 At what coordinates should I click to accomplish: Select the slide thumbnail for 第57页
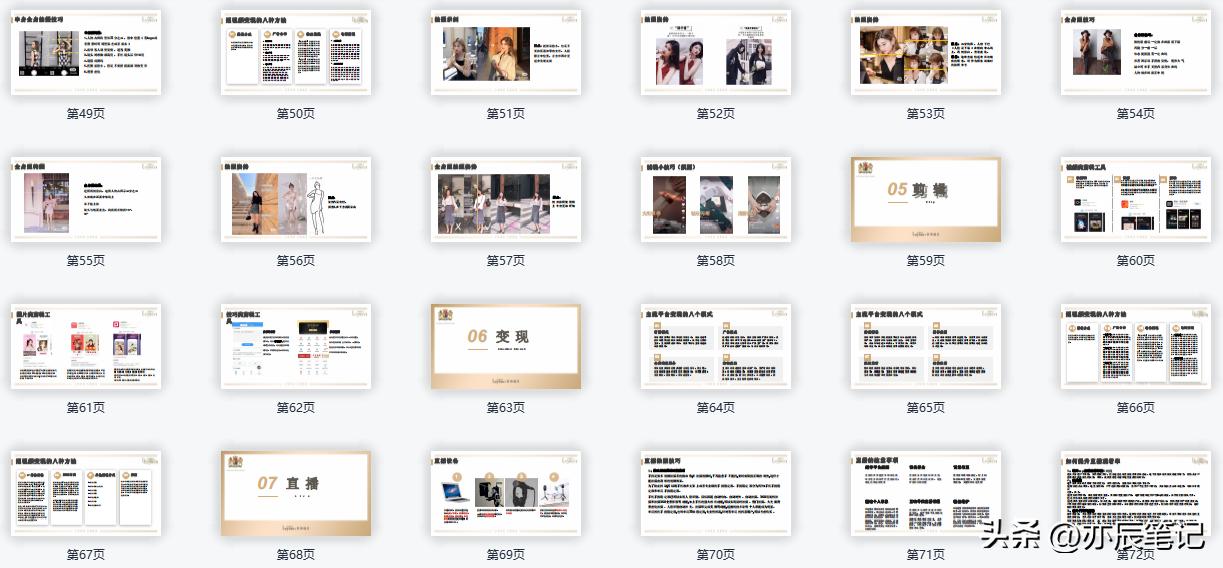506,200
